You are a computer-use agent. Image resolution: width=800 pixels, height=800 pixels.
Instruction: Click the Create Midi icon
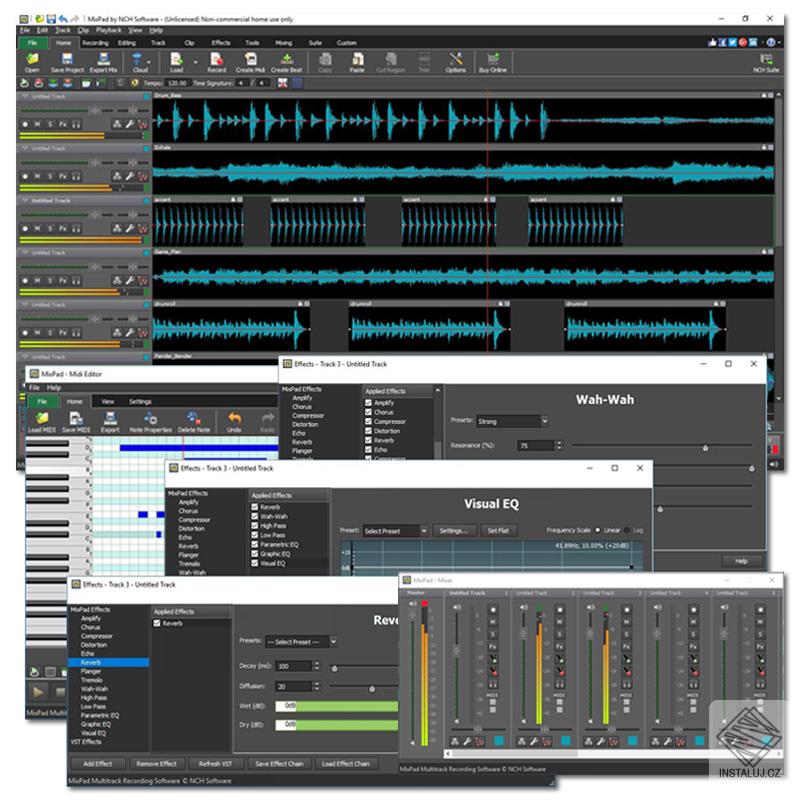(250, 60)
